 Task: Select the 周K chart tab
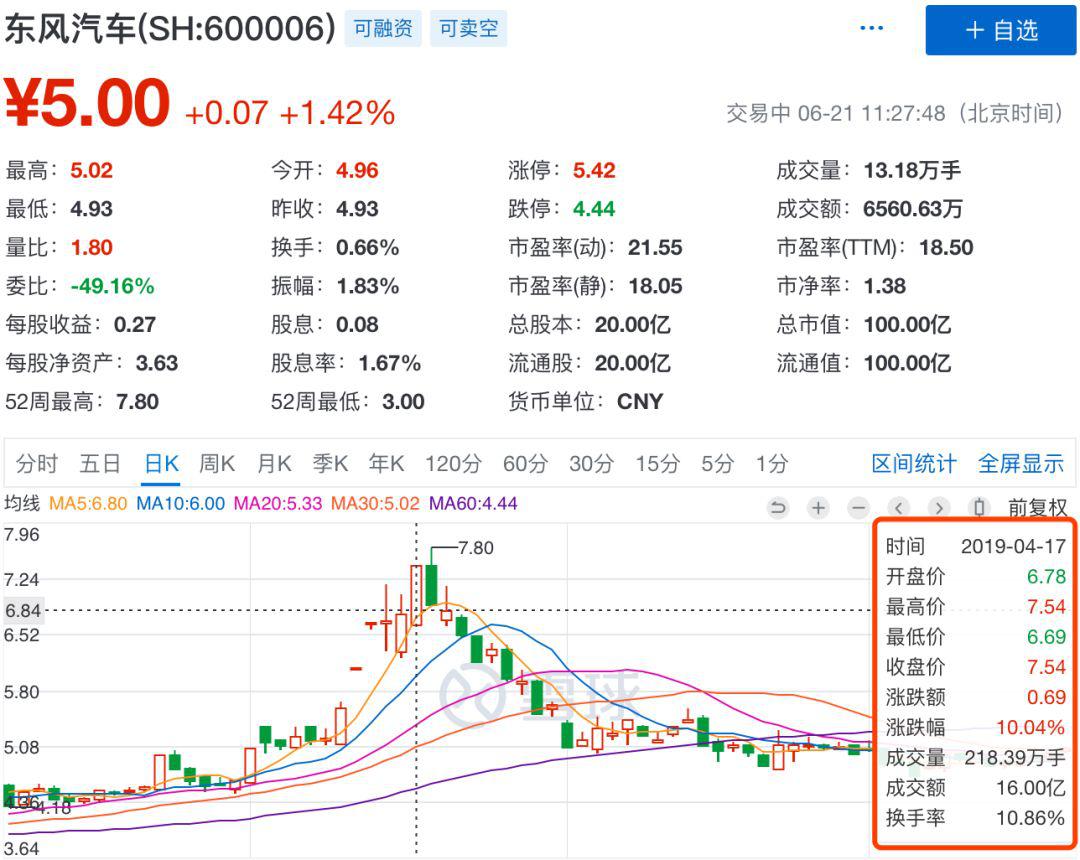pyautogui.click(x=217, y=463)
